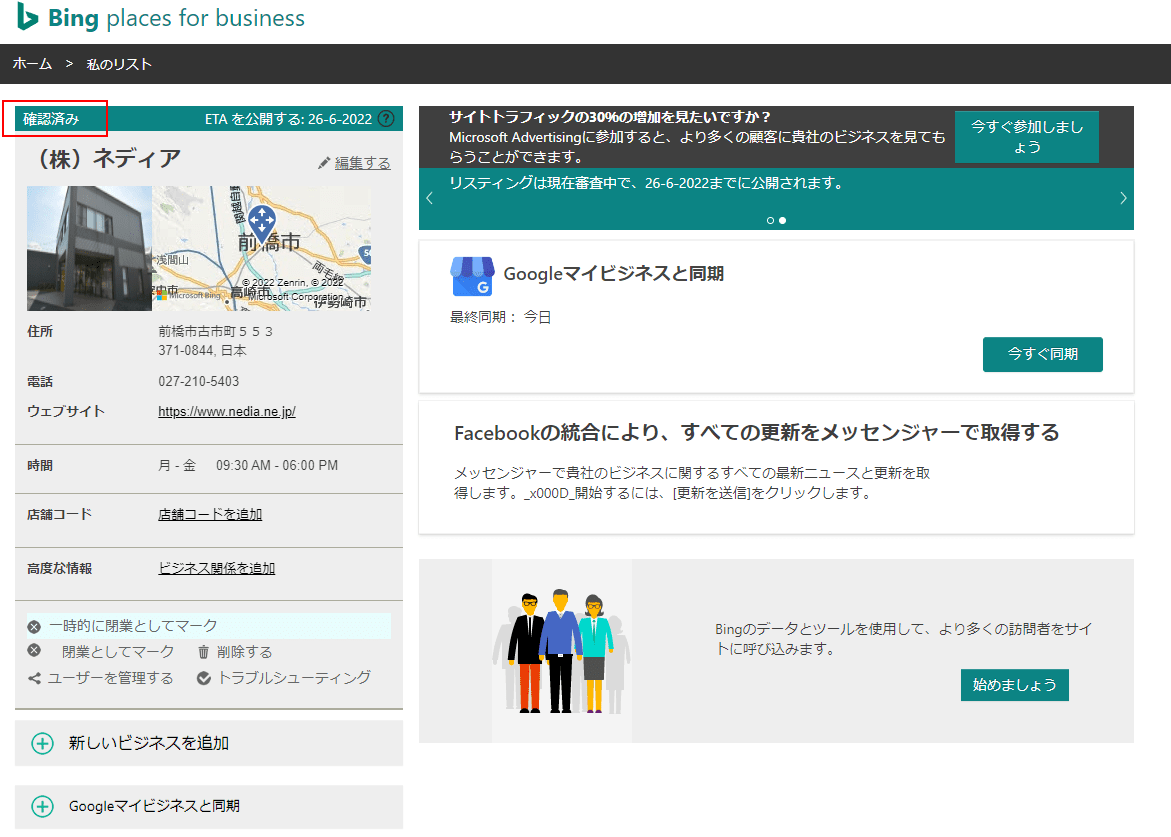1171x837 pixels.
Task: Click the Facebookの統合 heading
Action: (757, 433)
